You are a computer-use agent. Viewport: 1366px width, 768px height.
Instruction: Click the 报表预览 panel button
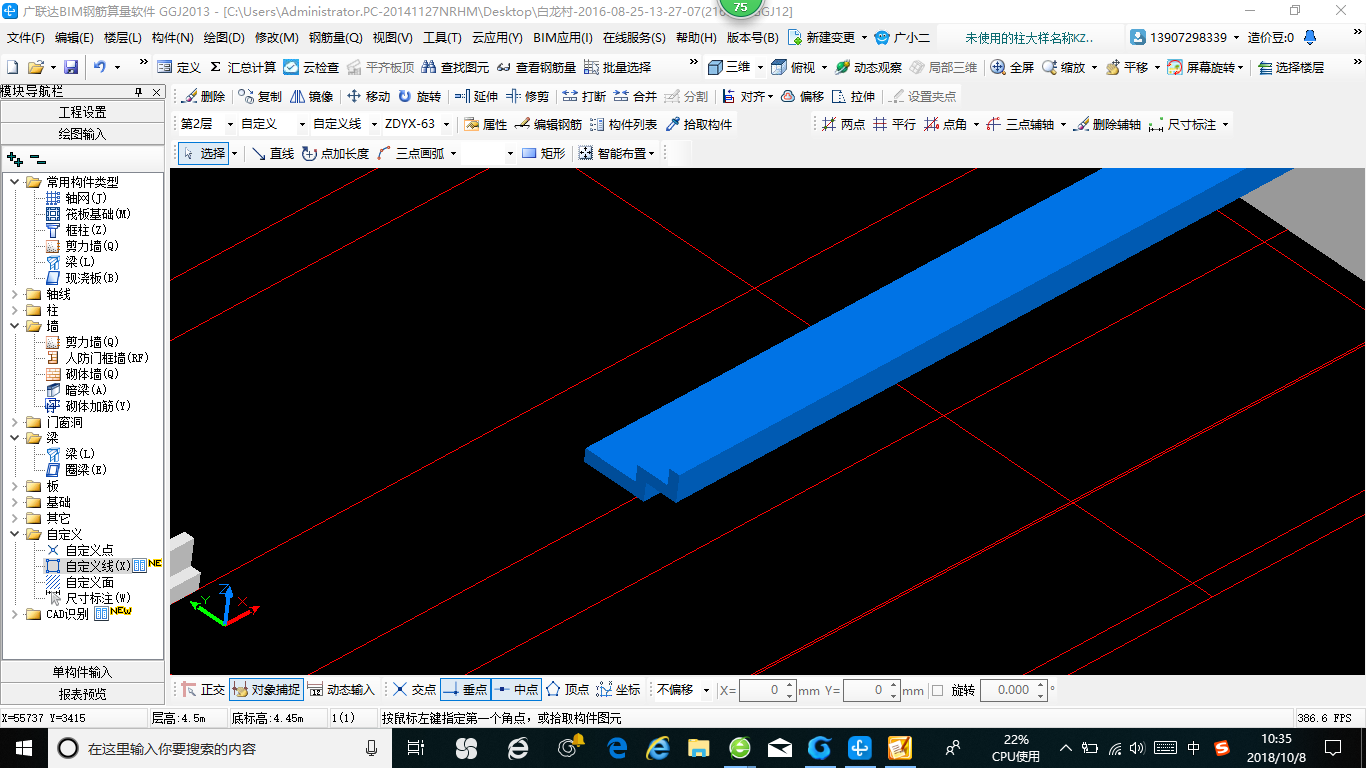(x=82, y=694)
